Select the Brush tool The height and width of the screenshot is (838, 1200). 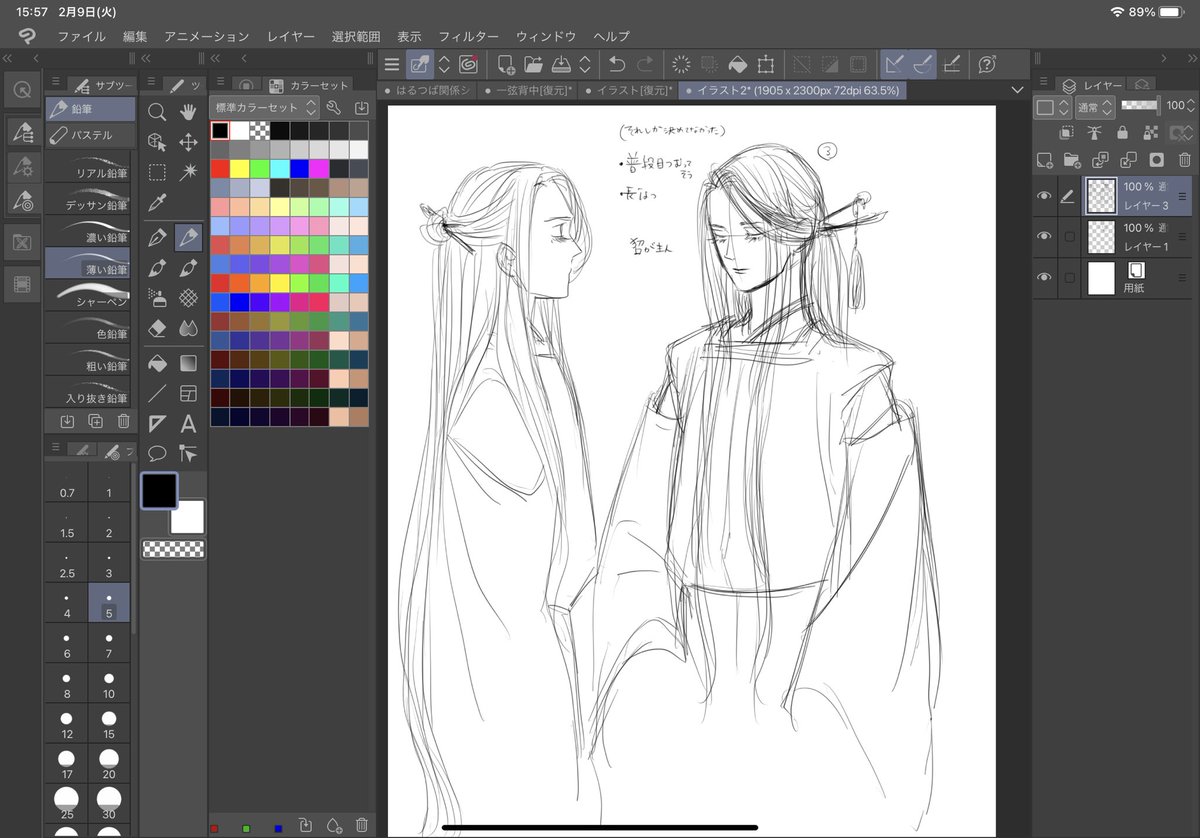157,268
